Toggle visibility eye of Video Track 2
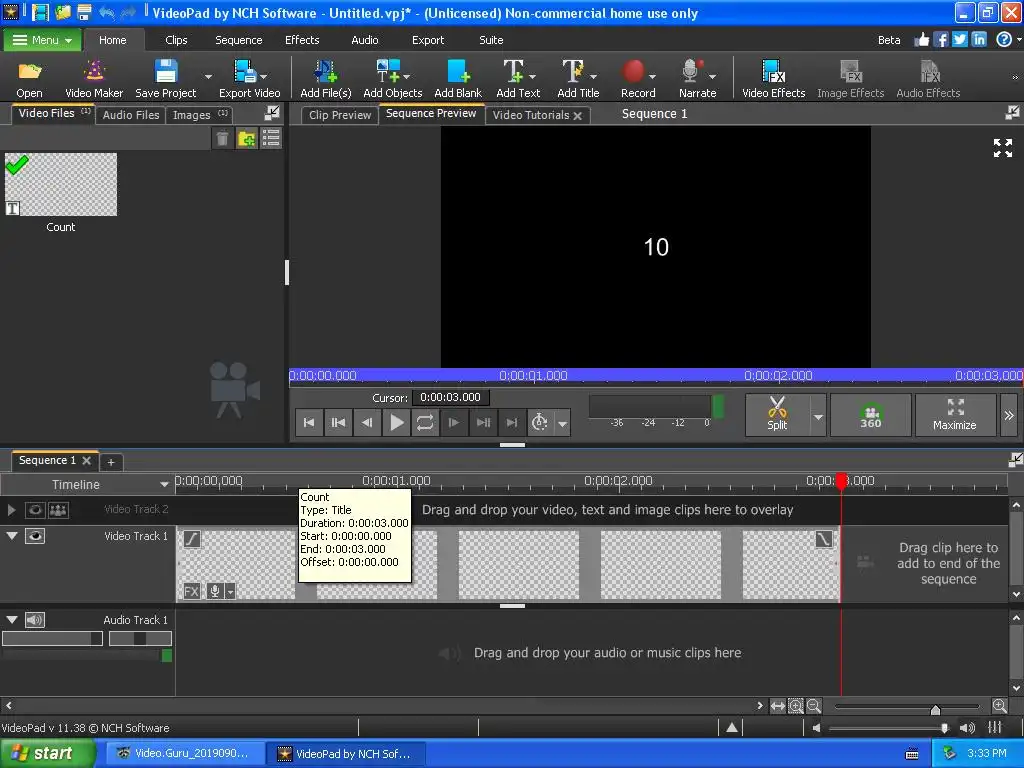The image size is (1024, 768). 35,510
